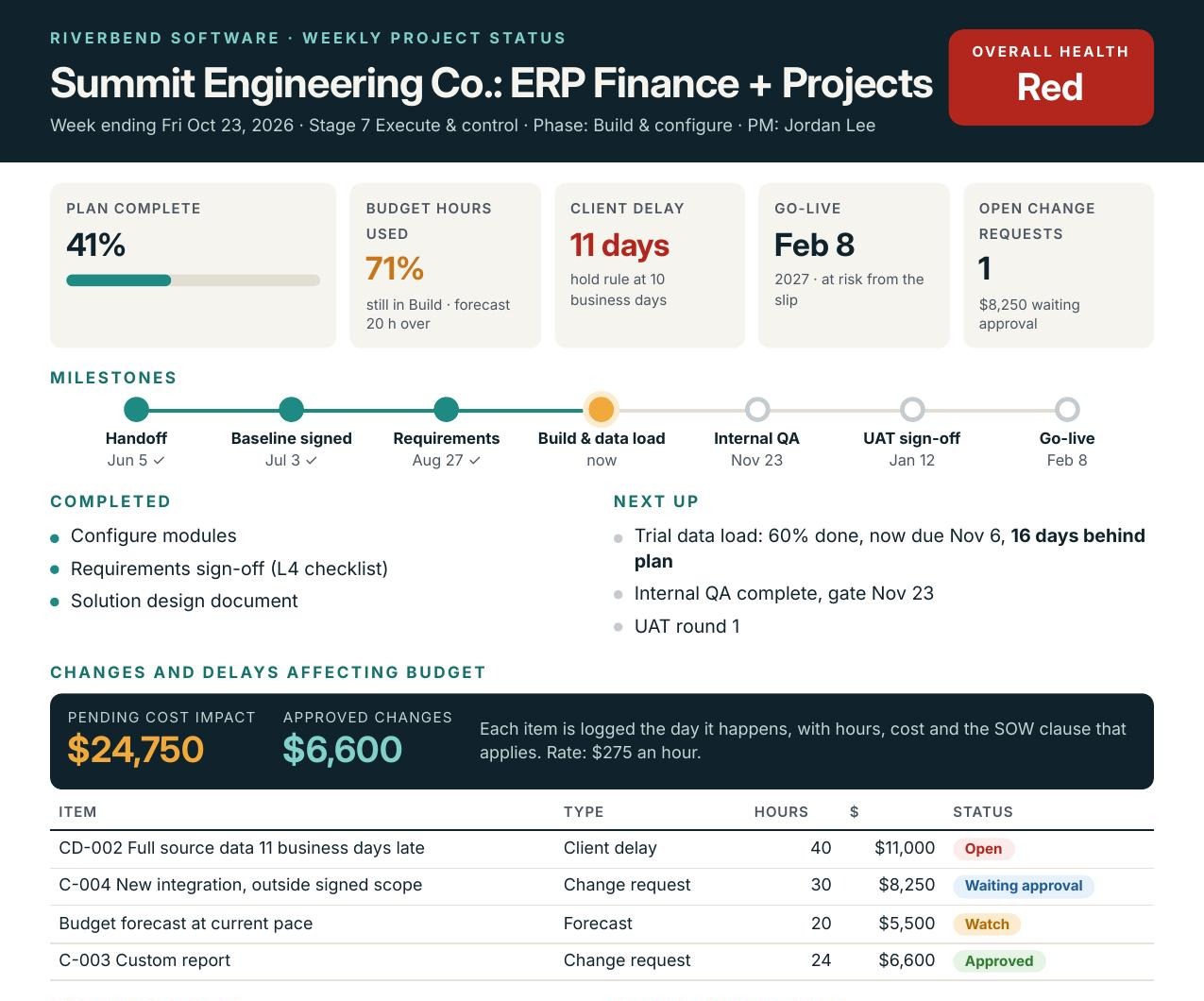1204x1001 pixels.
Task: Click the checkmark beside Jul 3
Action: pyautogui.click(x=312, y=461)
